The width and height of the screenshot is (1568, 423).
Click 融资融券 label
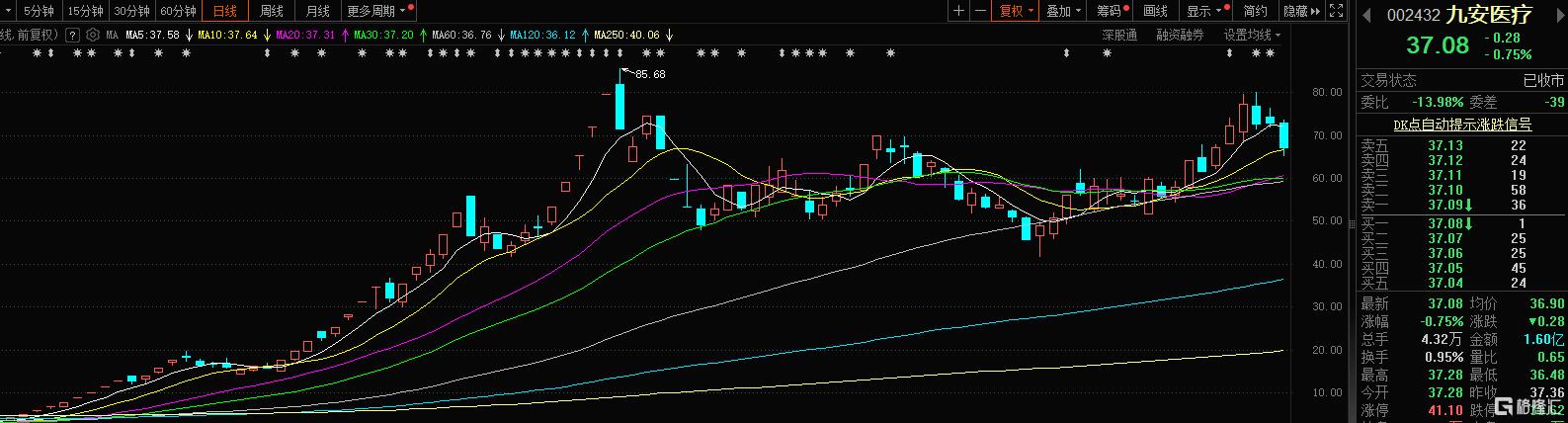[1180, 35]
